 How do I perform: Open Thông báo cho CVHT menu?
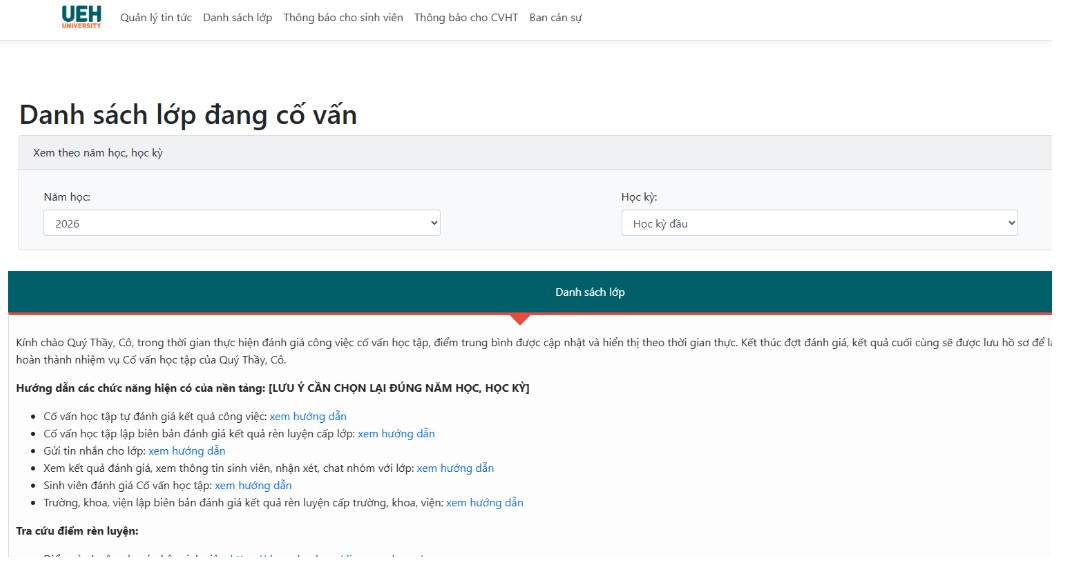coord(466,18)
